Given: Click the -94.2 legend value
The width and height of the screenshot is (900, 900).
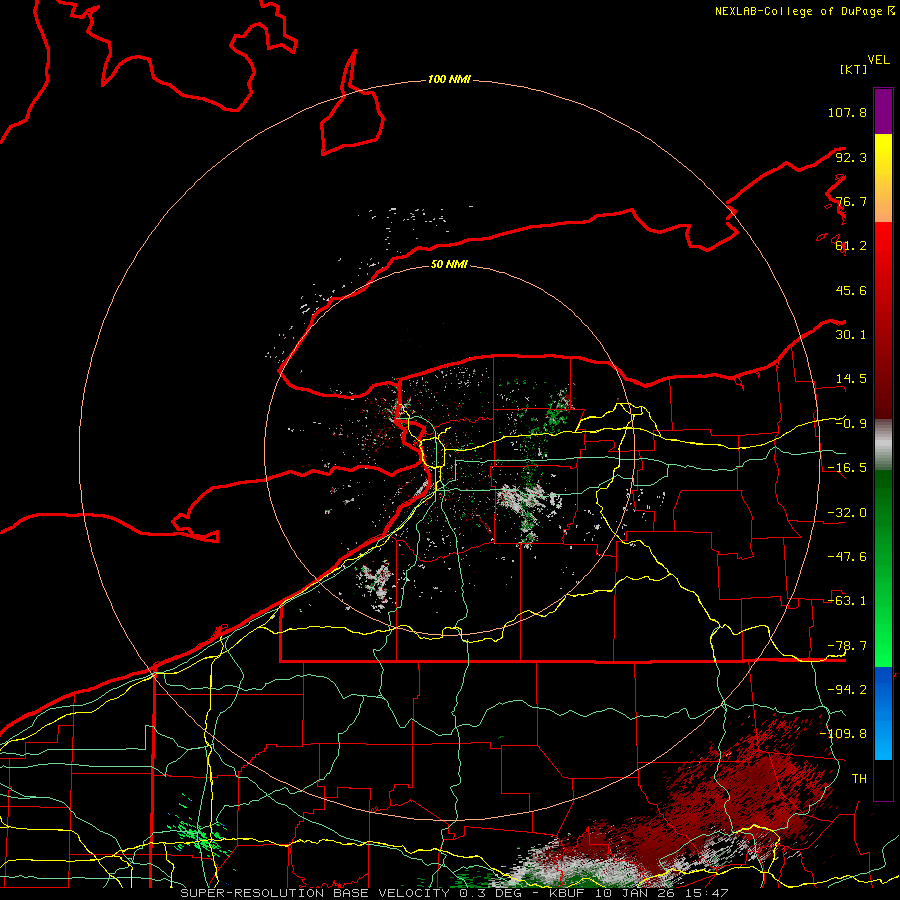Looking at the screenshot, I should click(847, 689).
